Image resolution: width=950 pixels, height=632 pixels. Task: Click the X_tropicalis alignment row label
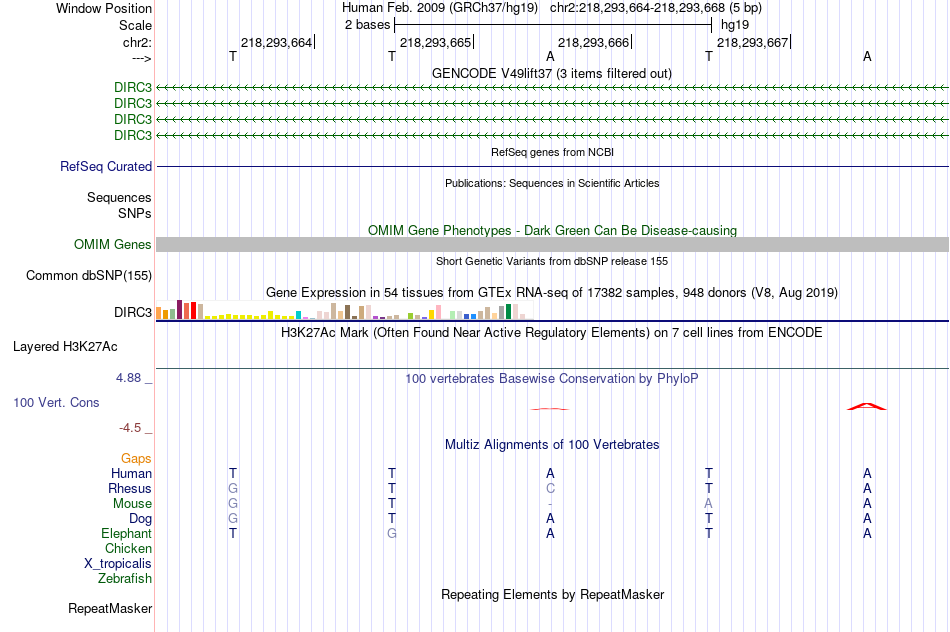point(118,564)
